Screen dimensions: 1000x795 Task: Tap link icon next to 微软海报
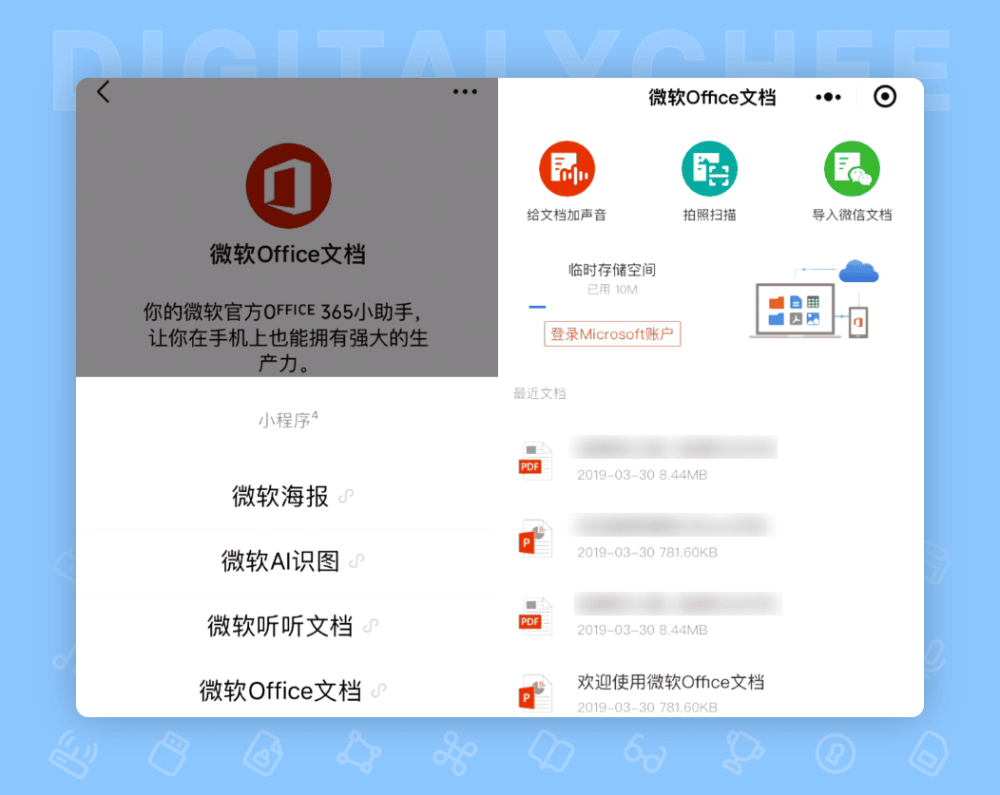346,496
